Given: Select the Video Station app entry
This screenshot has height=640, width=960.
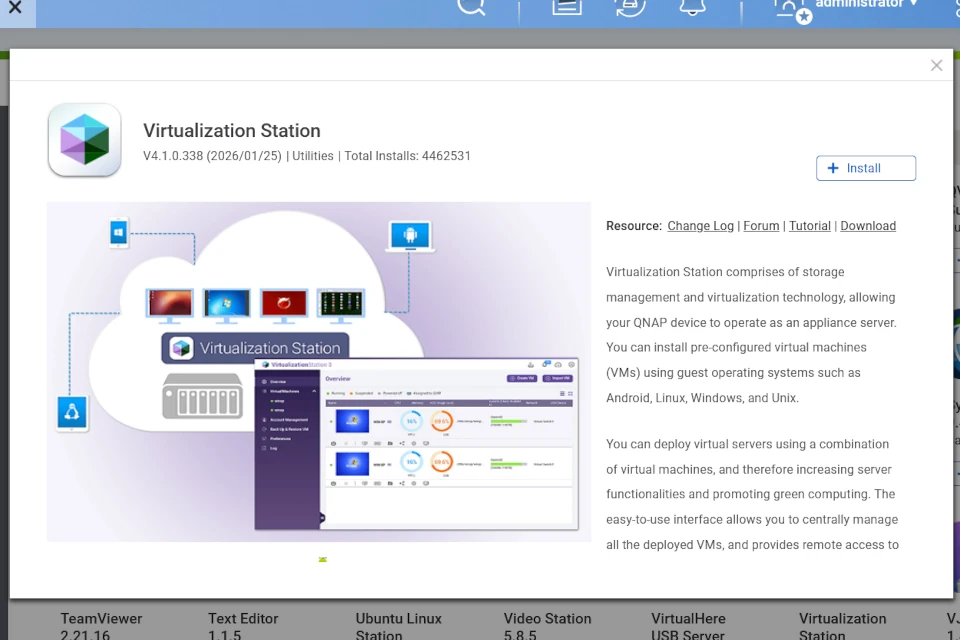Looking at the screenshot, I should [x=547, y=626].
